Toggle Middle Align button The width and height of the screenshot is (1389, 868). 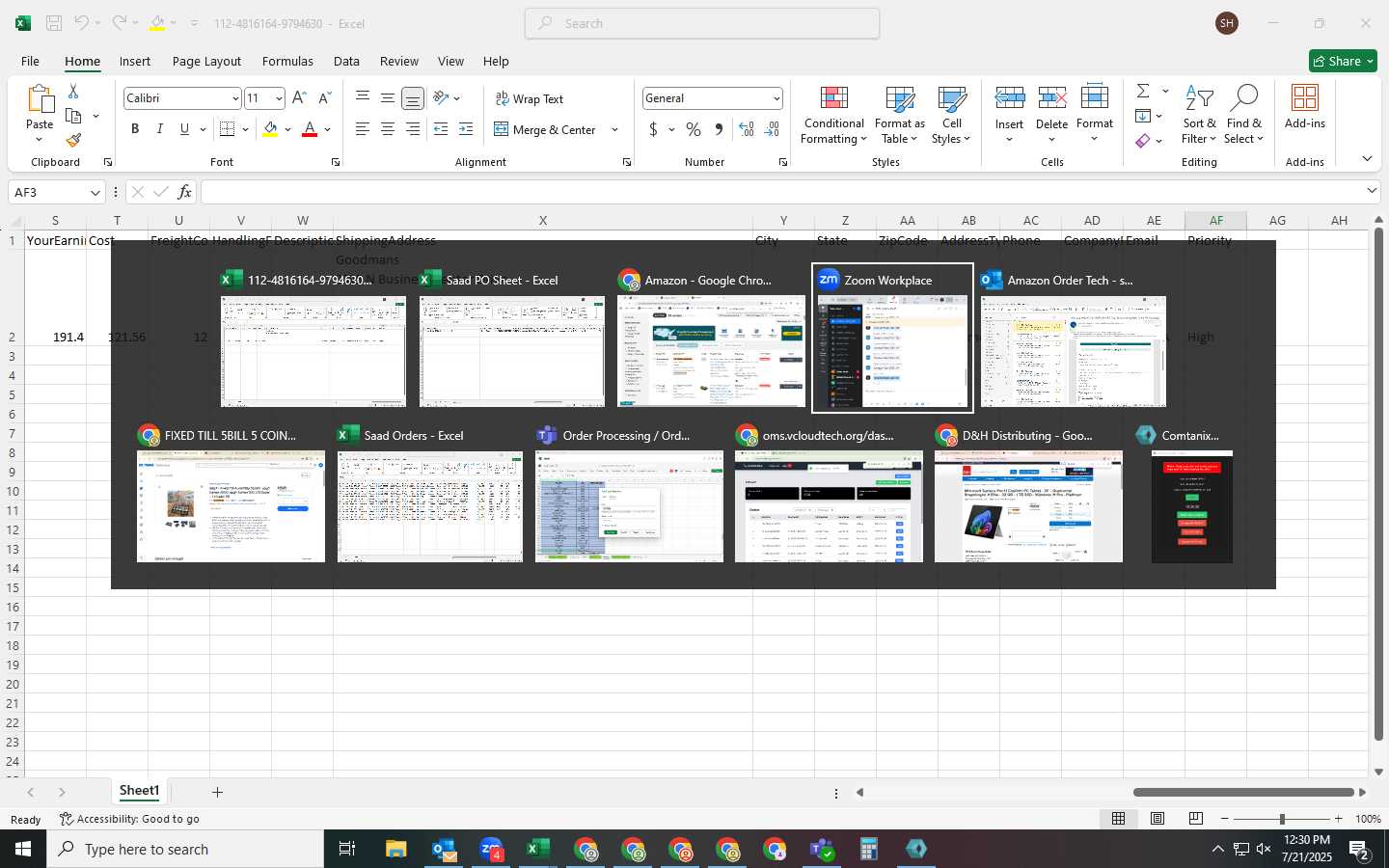pos(388,97)
